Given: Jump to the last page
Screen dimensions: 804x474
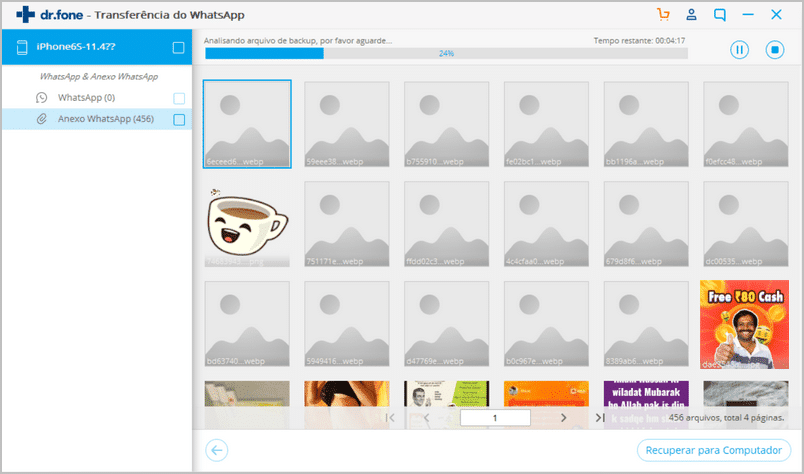Looking at the screenshot, I should [599, 418].
